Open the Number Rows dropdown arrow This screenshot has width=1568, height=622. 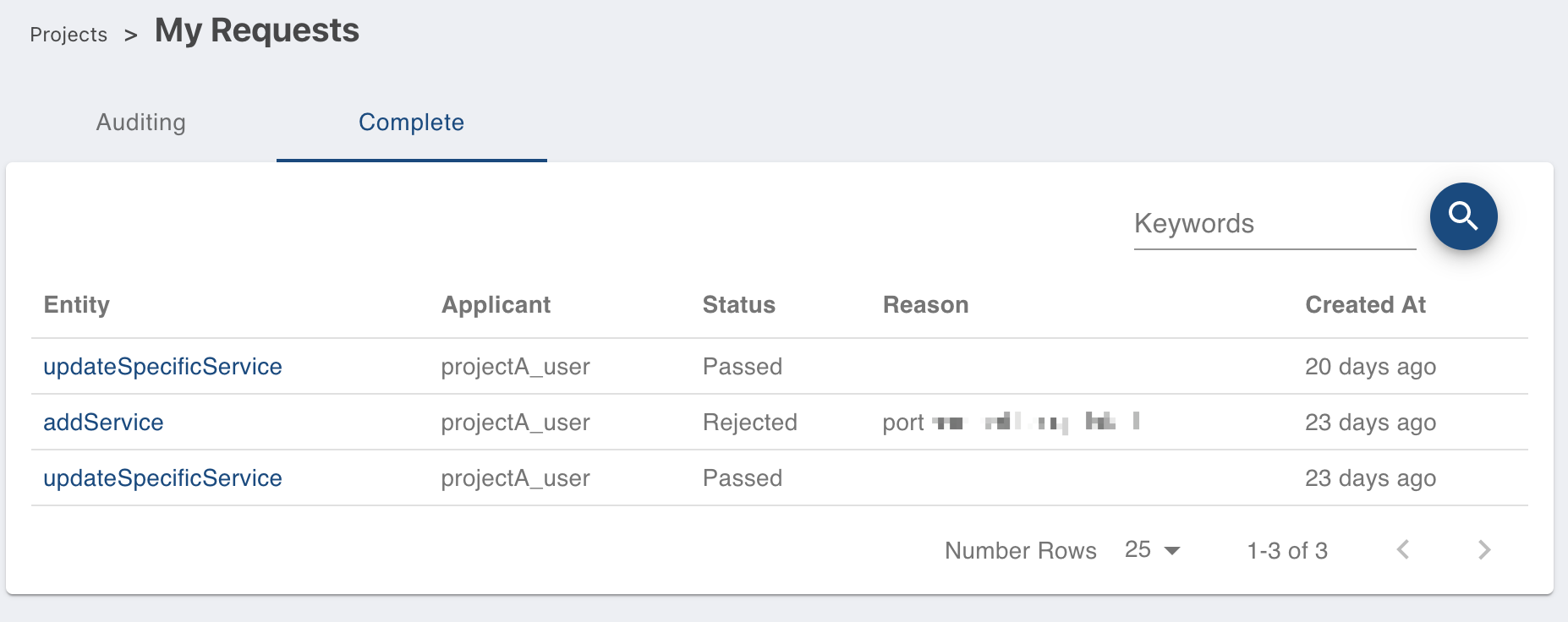pyautogui.click(x=1172, y=551)
